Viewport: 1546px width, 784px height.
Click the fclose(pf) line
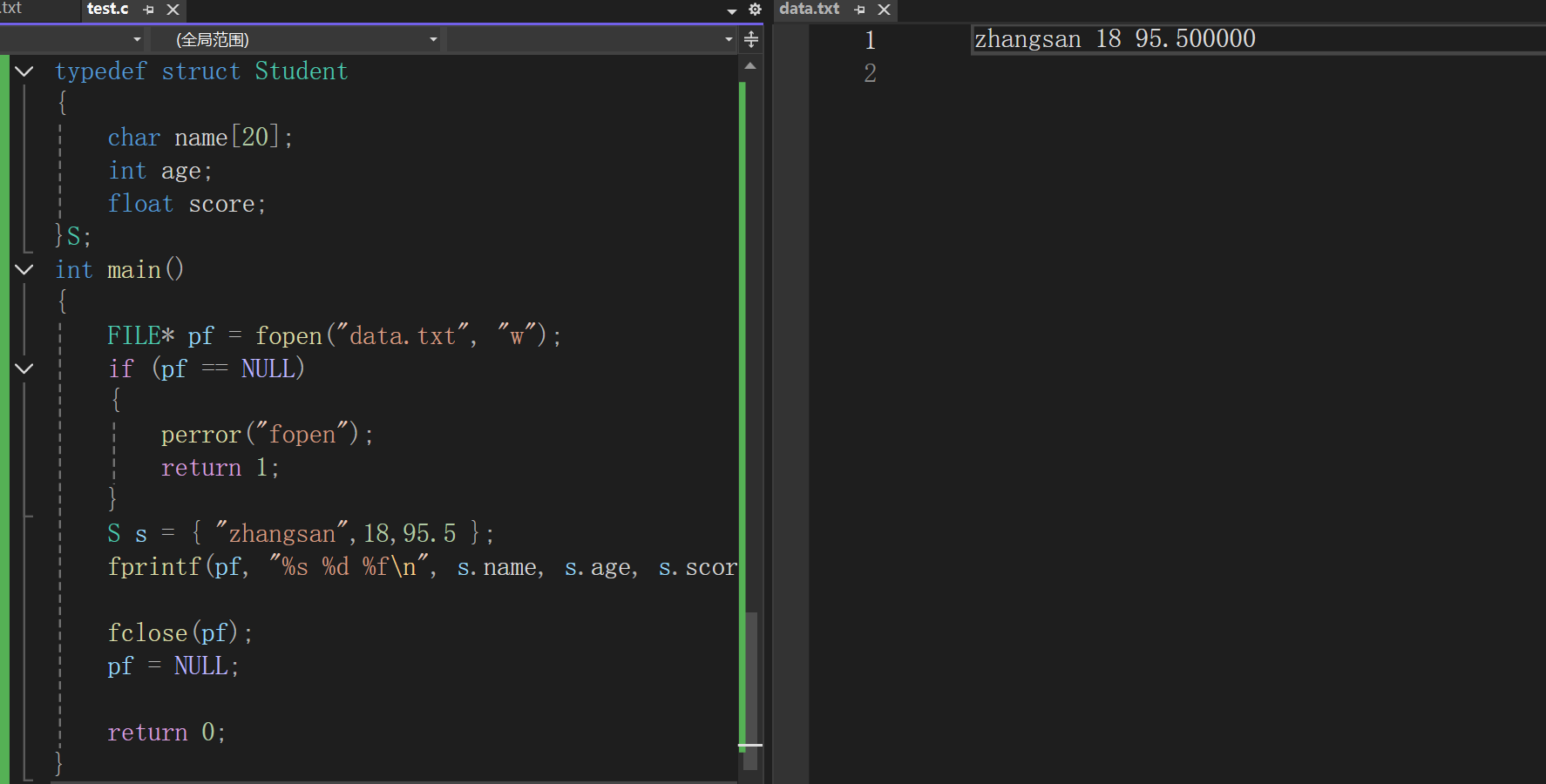[180, 633]
